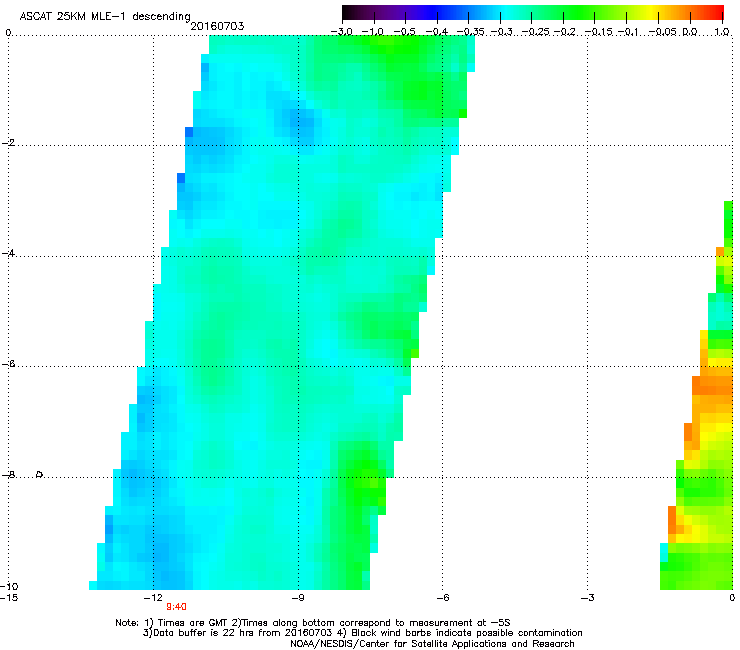Click the title "ASCAT 25KM MLE-1 descending"
Viewport: 740px width, 650px height.
105,16
